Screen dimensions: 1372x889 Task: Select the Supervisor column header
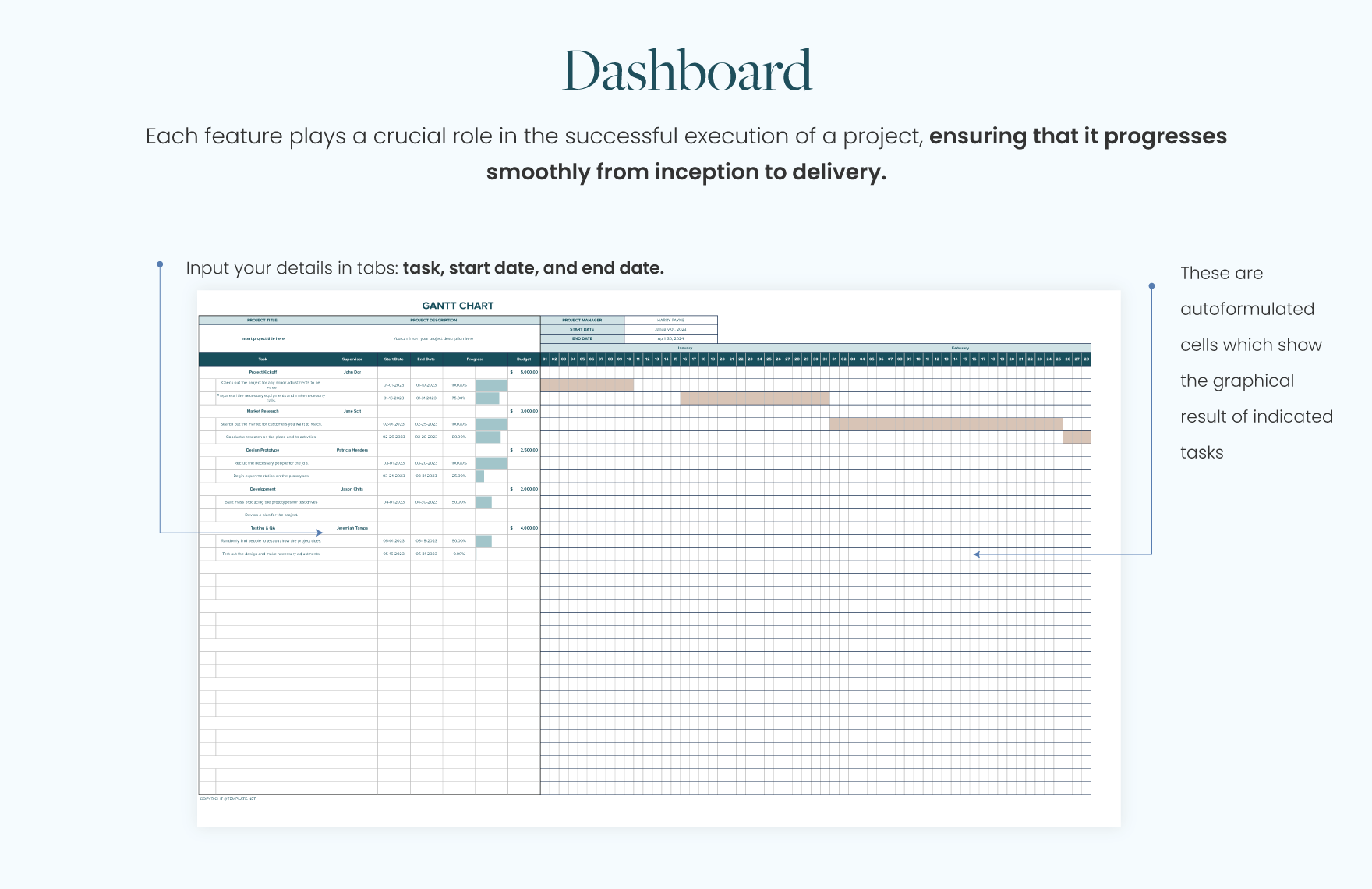tap(352, 359)
